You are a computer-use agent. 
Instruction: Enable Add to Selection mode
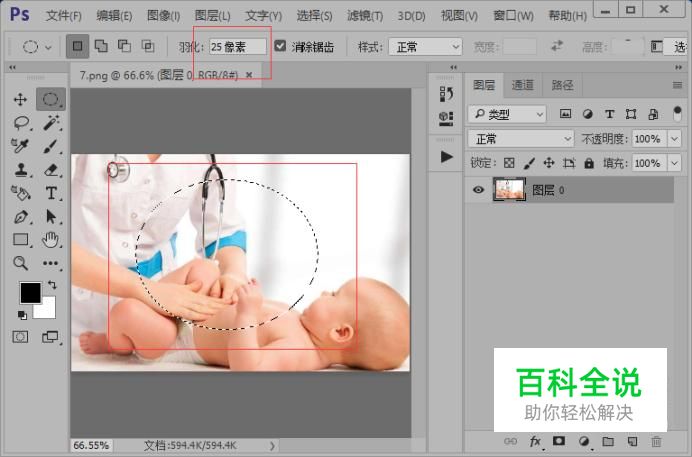pos(102,46)
